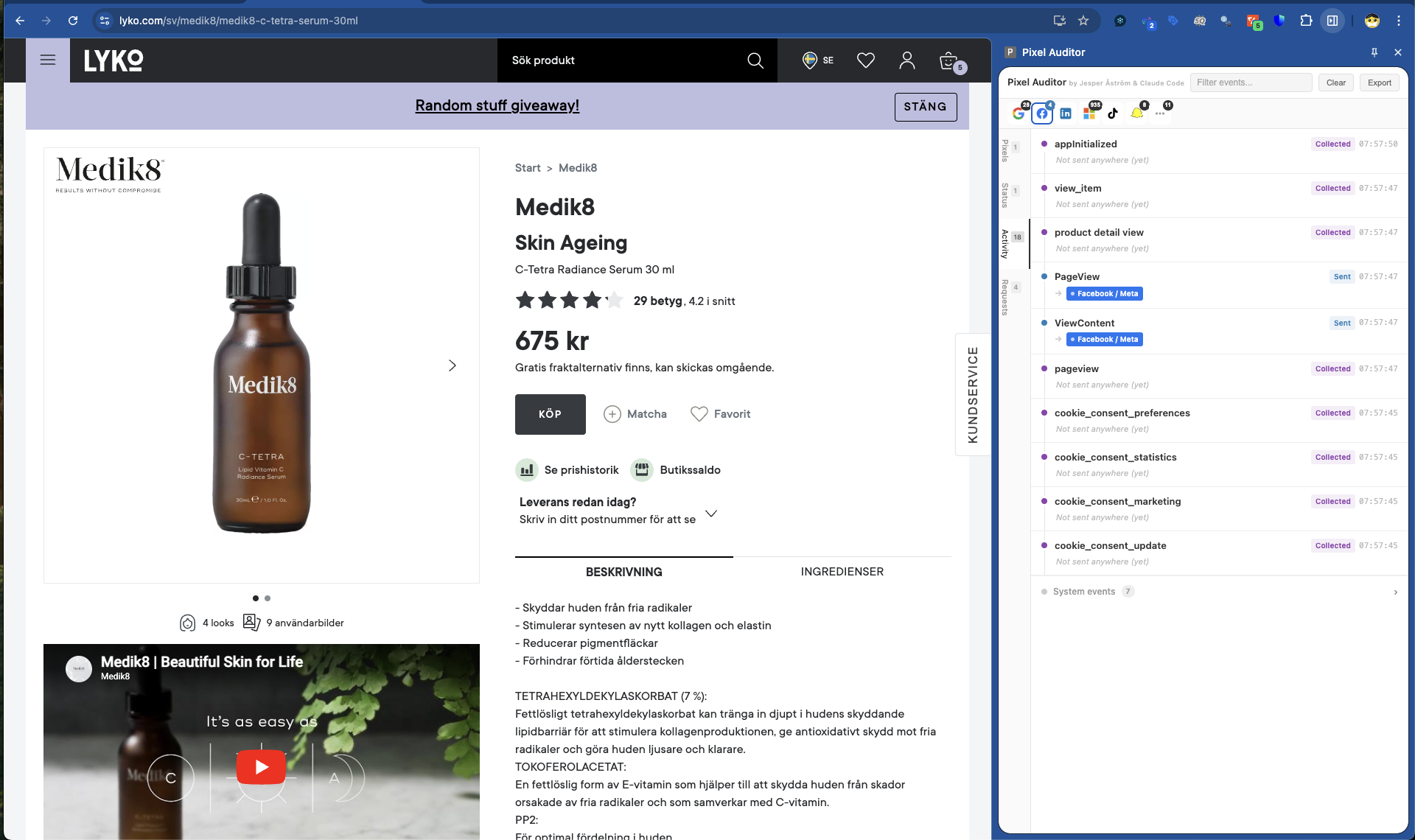Open the LinkedIn pixel events
This screenshot has height=840, width=1415.
(x=1065, y=113)
